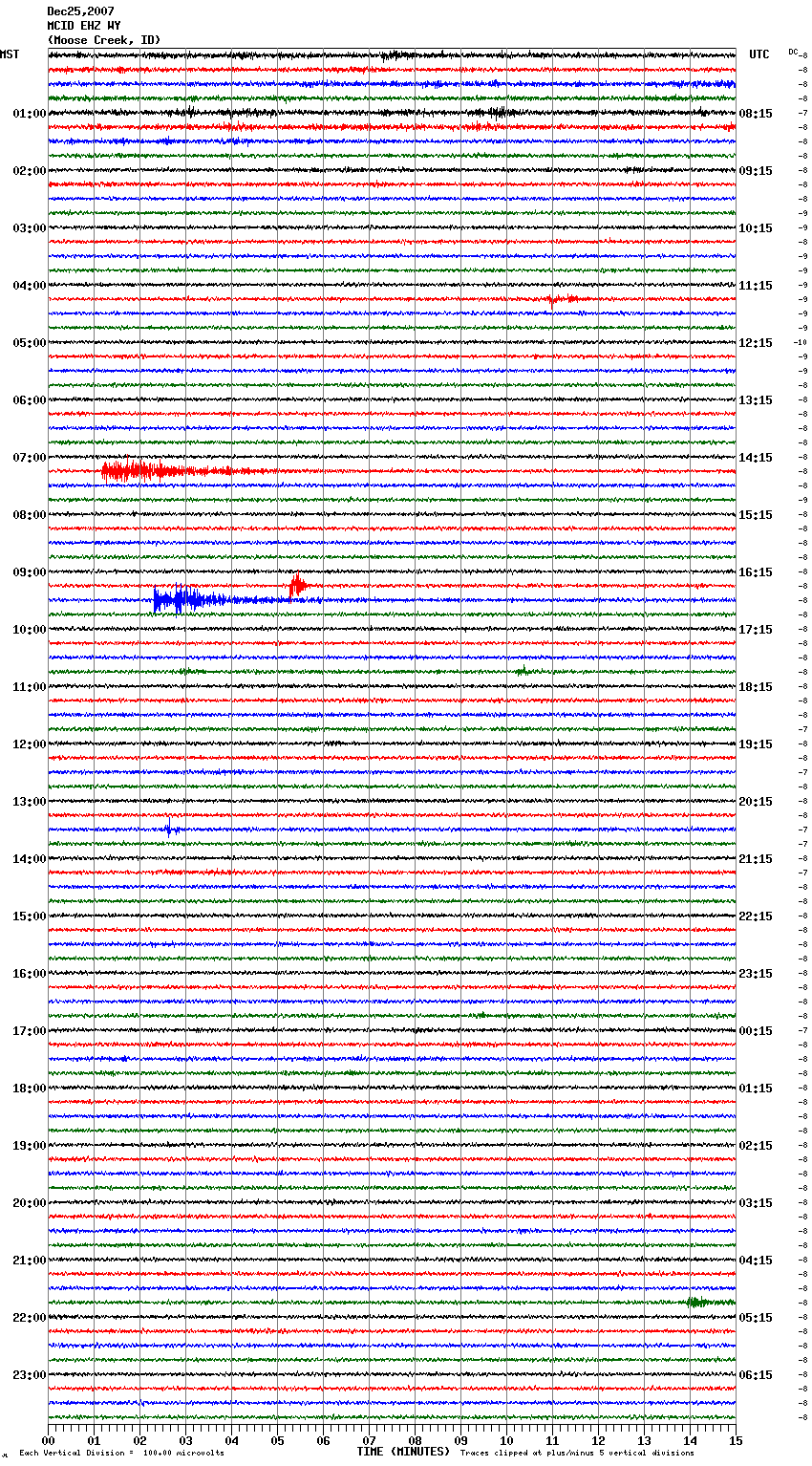The width and height of the screenshot is (812, 1466).
Task: Click the 08:15 UTC row label
Action: (756, 114)
